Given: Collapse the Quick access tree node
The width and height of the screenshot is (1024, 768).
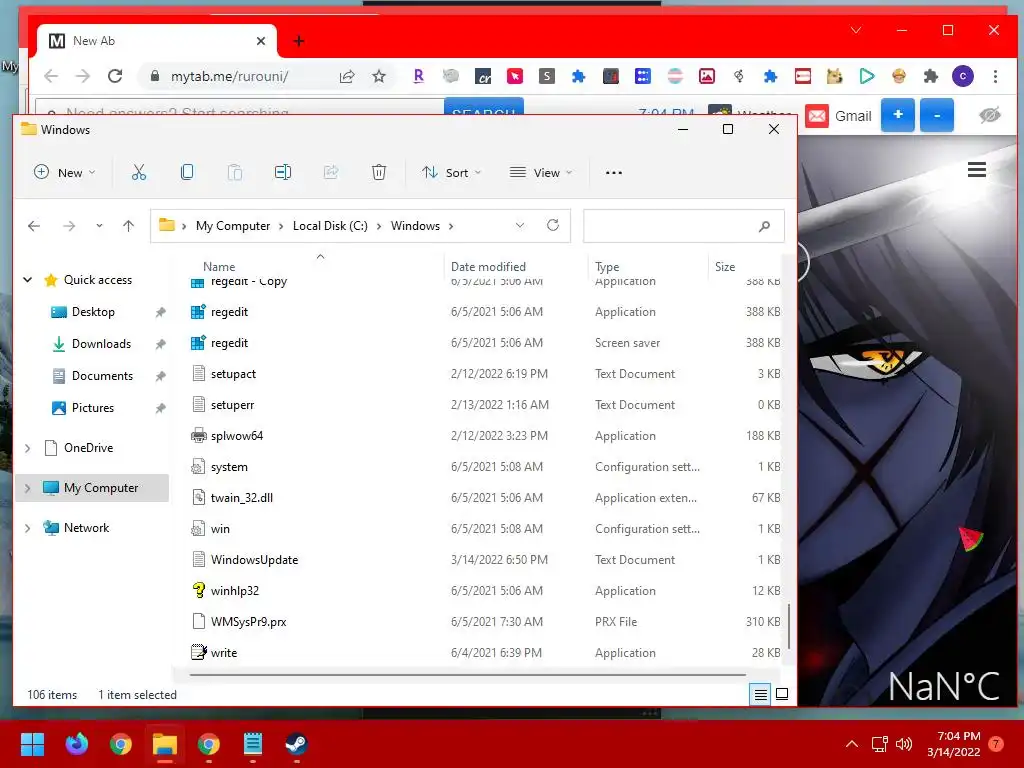Looking at the screenshot, I should pyautogui.click(x=27, y=280).
